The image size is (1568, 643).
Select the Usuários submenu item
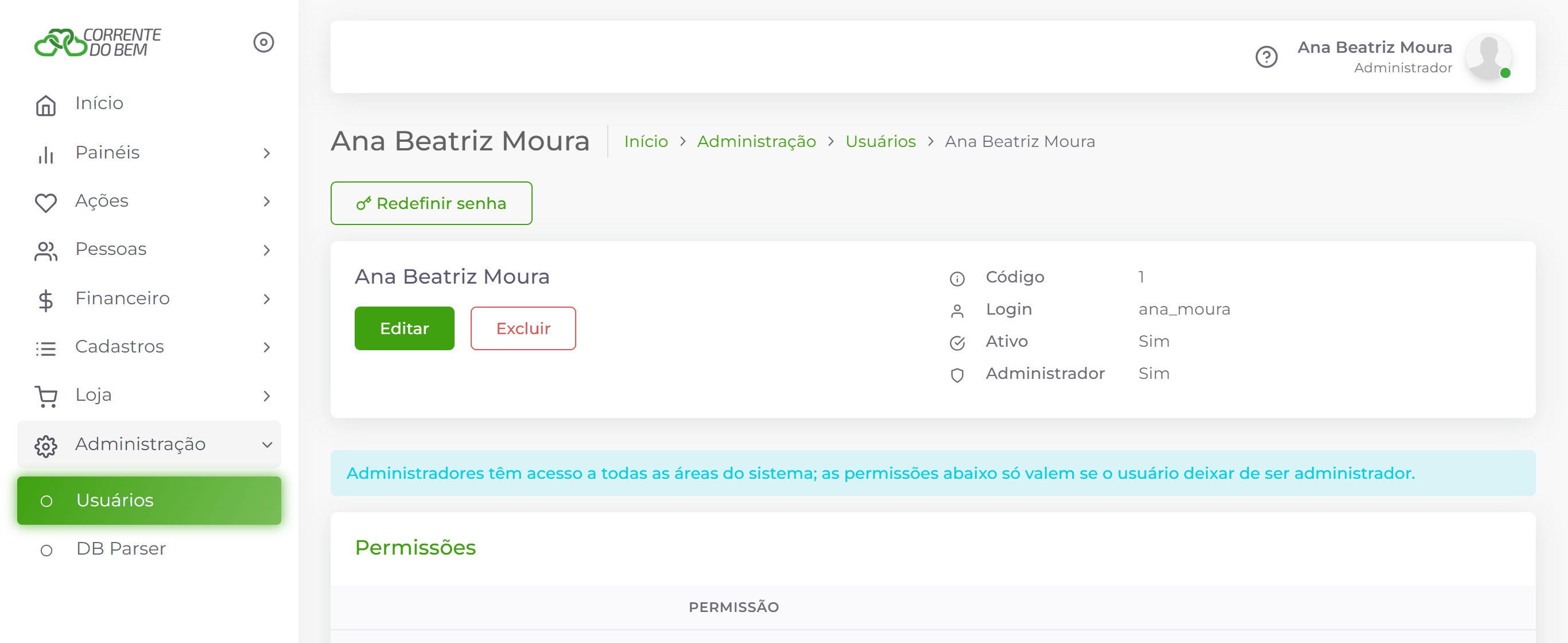tap(149, 501)
